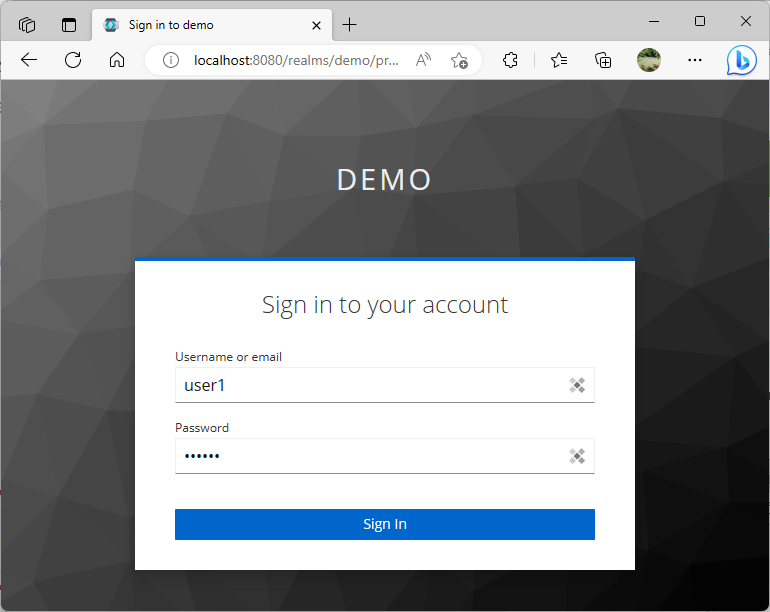The height and width of the screenshot is (612, 770).
Task: Open the browser profile avatar
Action: 649,60
